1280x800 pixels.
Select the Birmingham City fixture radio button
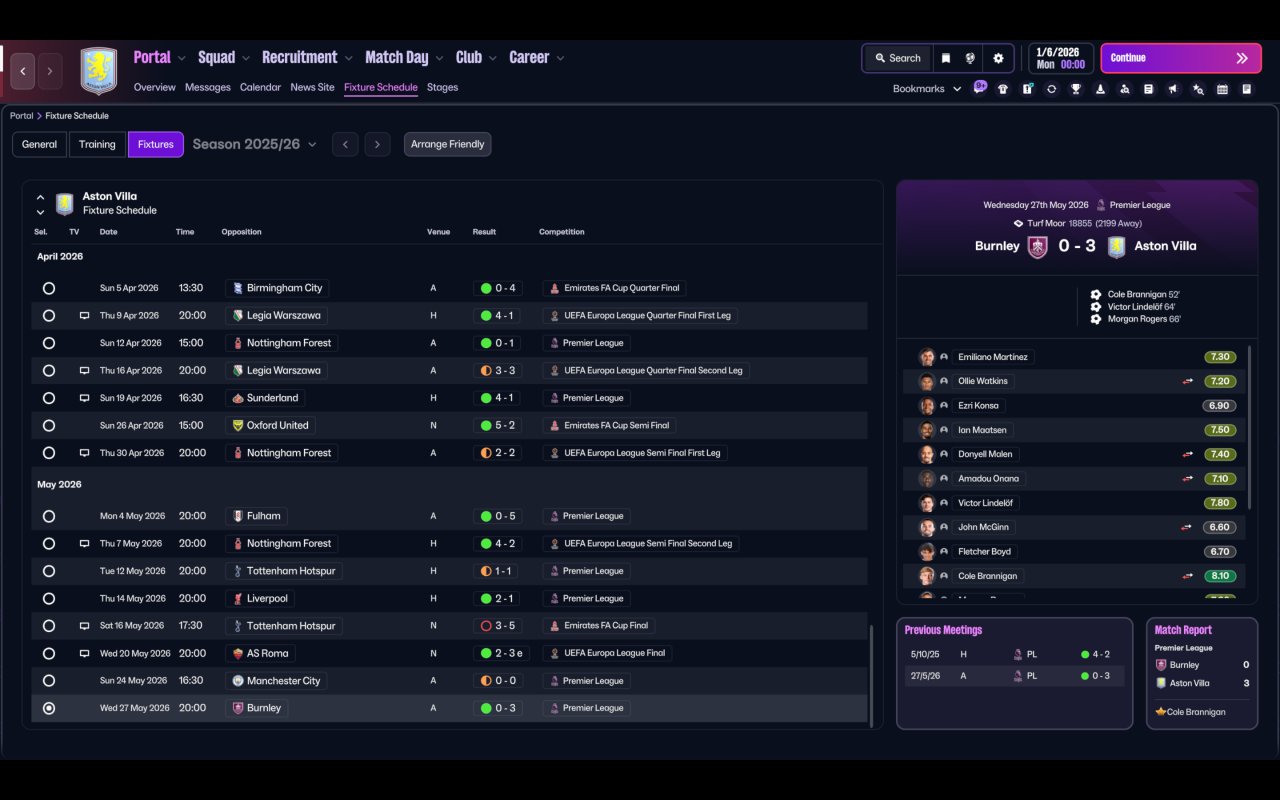(49, 288)
